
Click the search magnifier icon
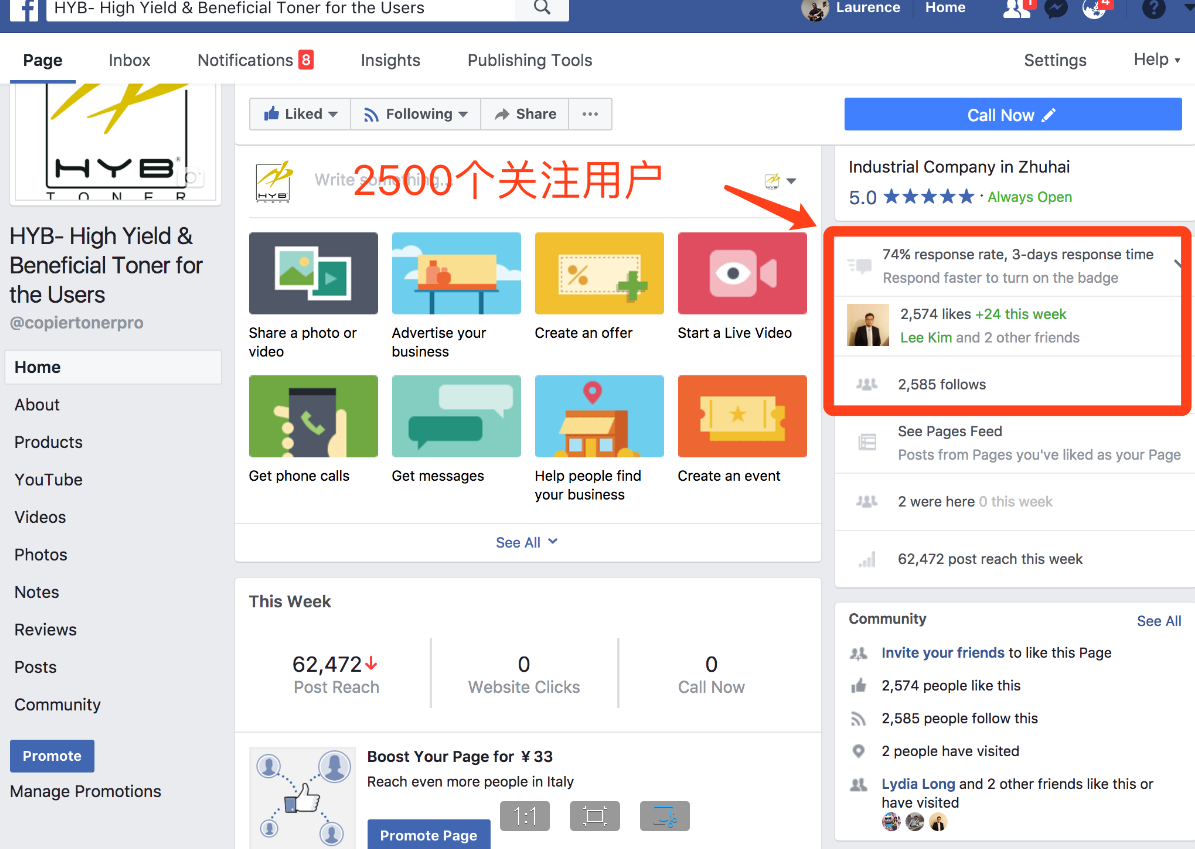click(542, 9)
